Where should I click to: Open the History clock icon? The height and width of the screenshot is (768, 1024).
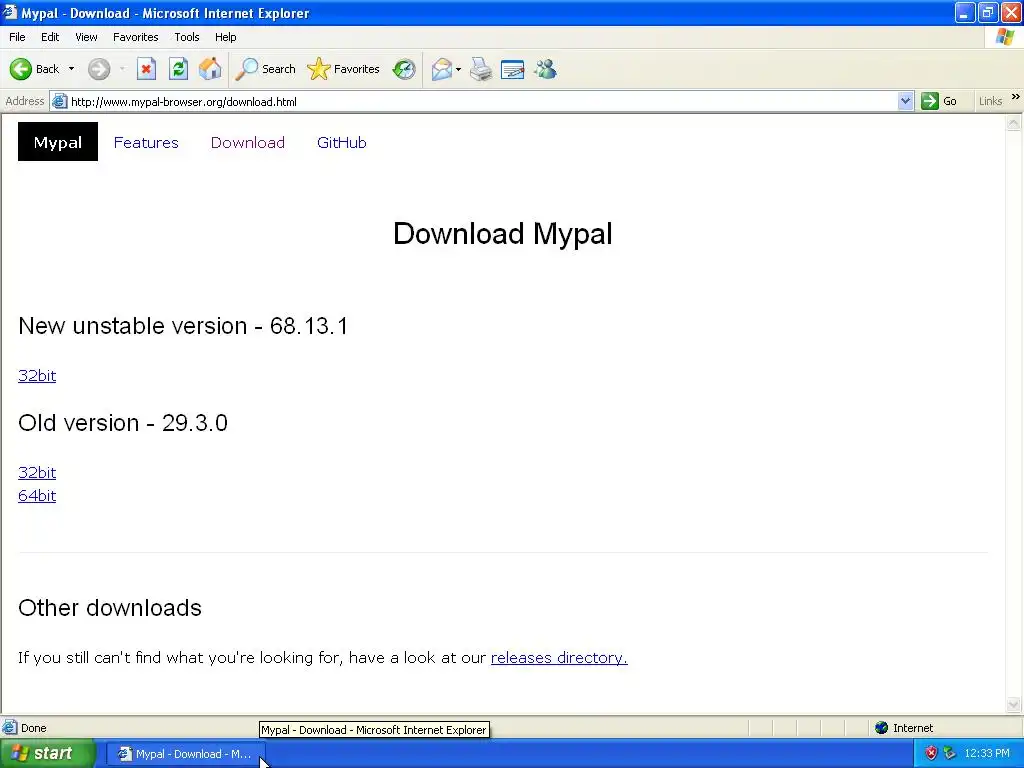[x=404, y=69]
